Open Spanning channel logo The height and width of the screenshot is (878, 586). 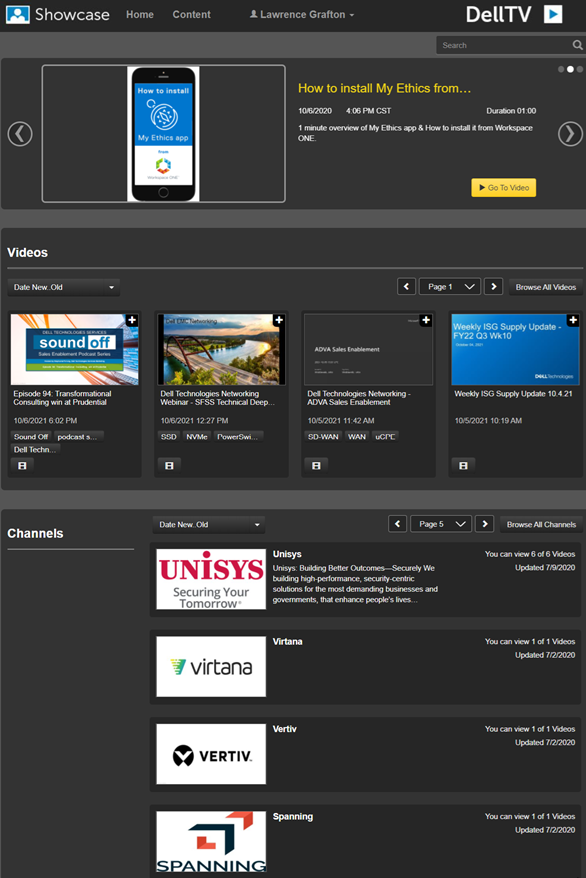point(211,842)
